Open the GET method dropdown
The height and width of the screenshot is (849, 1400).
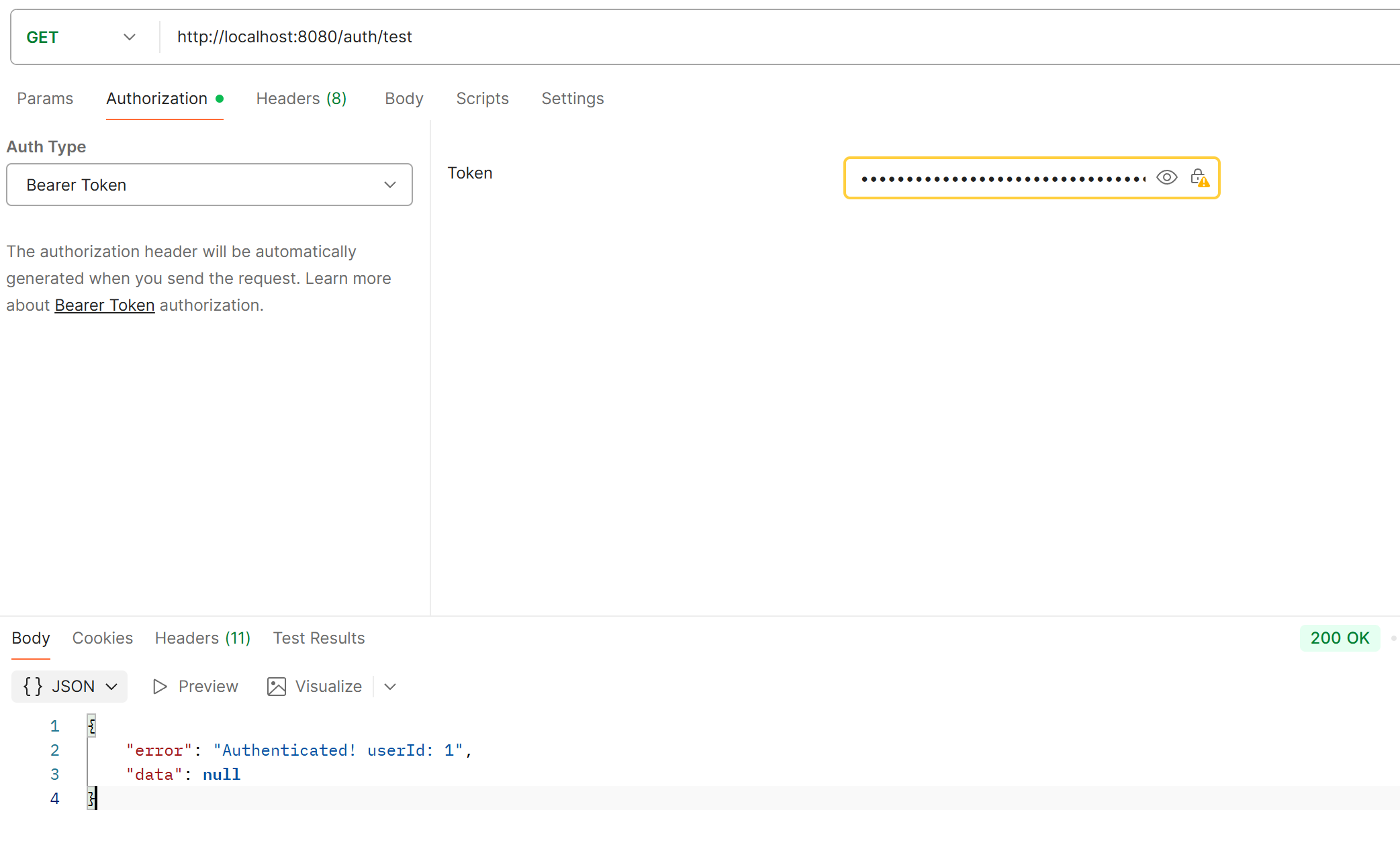(x=81, y=37)
